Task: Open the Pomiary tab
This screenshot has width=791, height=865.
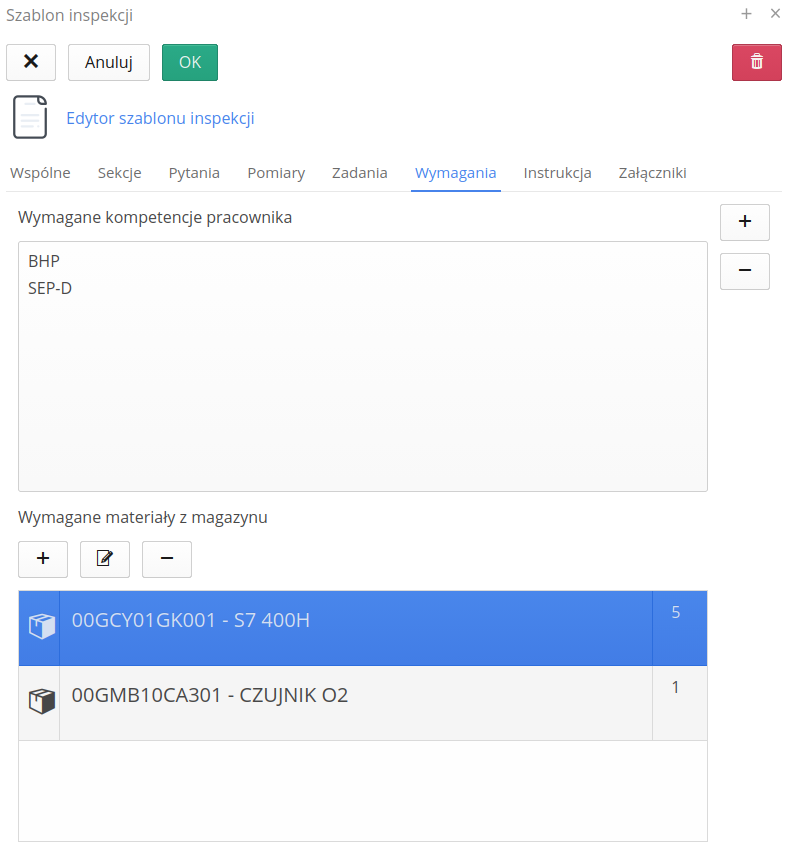Action: [x=276, y=173]
